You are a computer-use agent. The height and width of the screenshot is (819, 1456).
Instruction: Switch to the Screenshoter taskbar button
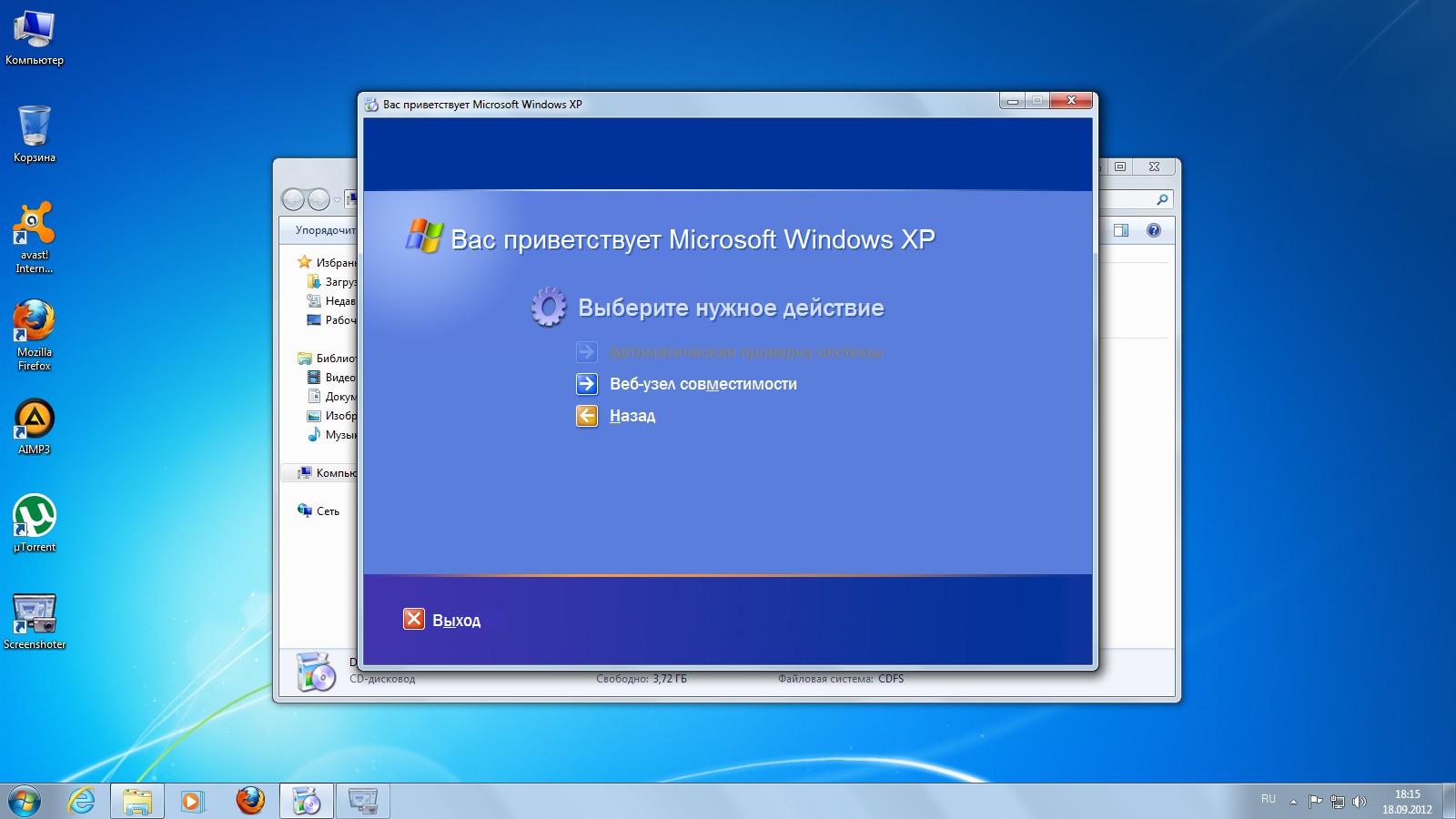click(x=363, y=801)
